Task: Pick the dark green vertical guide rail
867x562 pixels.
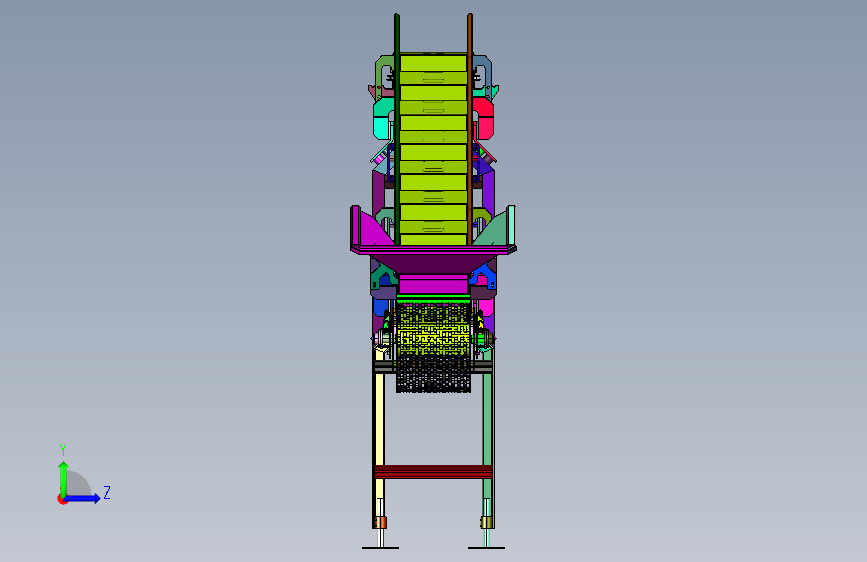Action: click(397, 129)
